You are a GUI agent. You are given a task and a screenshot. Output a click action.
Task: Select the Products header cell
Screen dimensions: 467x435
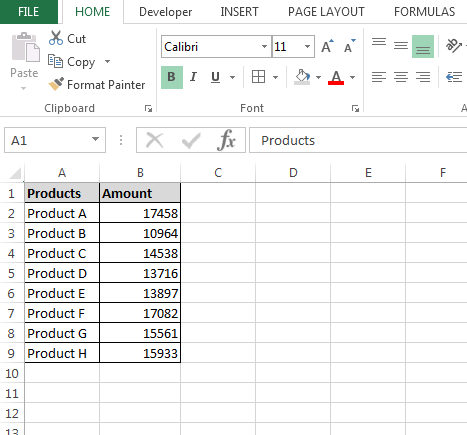click(x=62, y=193)
